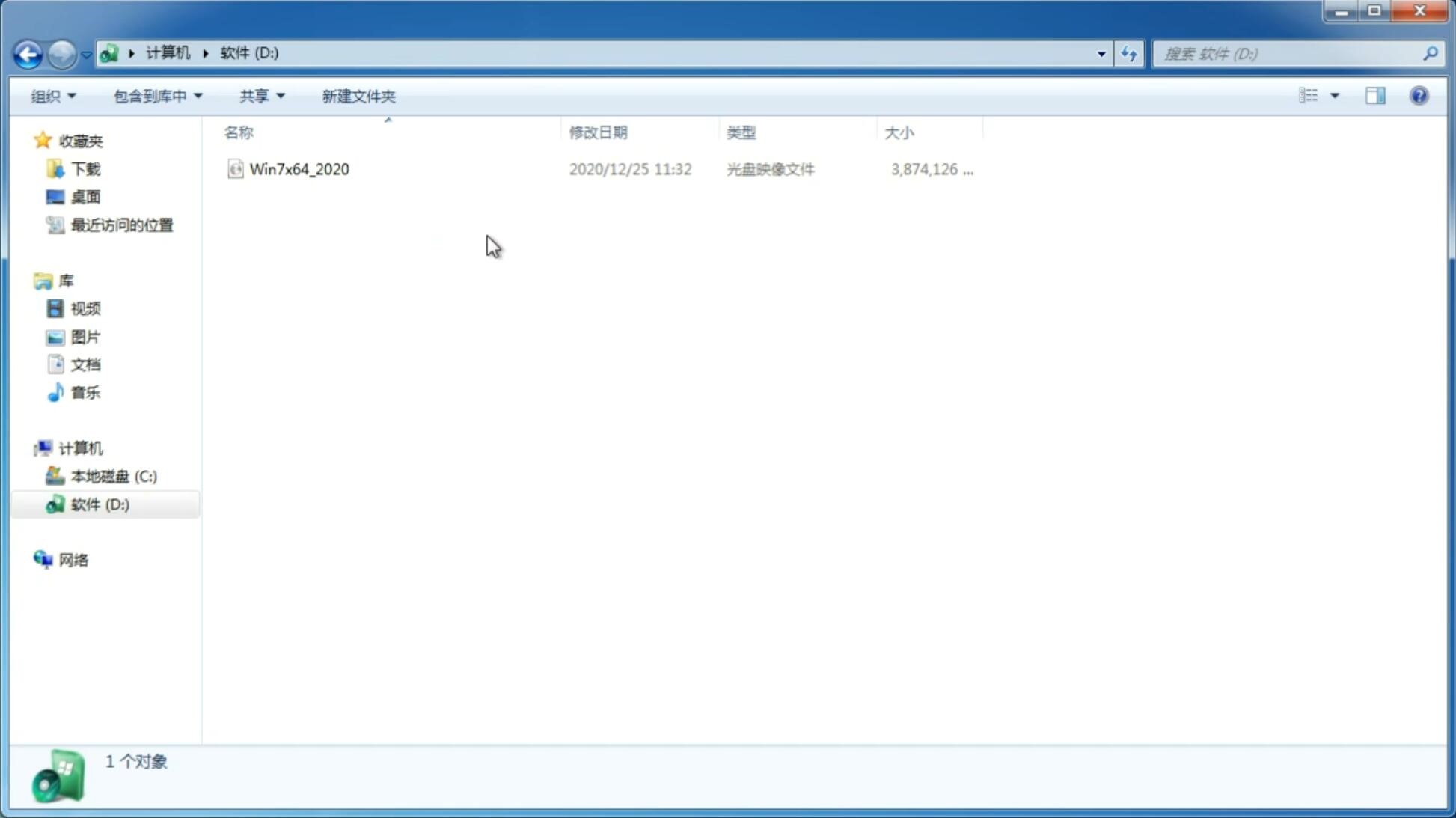Image resolution: width=1456 pixels, height=818 pixels.
Task: Select 修改日期 column header
Action: point(598,131)
